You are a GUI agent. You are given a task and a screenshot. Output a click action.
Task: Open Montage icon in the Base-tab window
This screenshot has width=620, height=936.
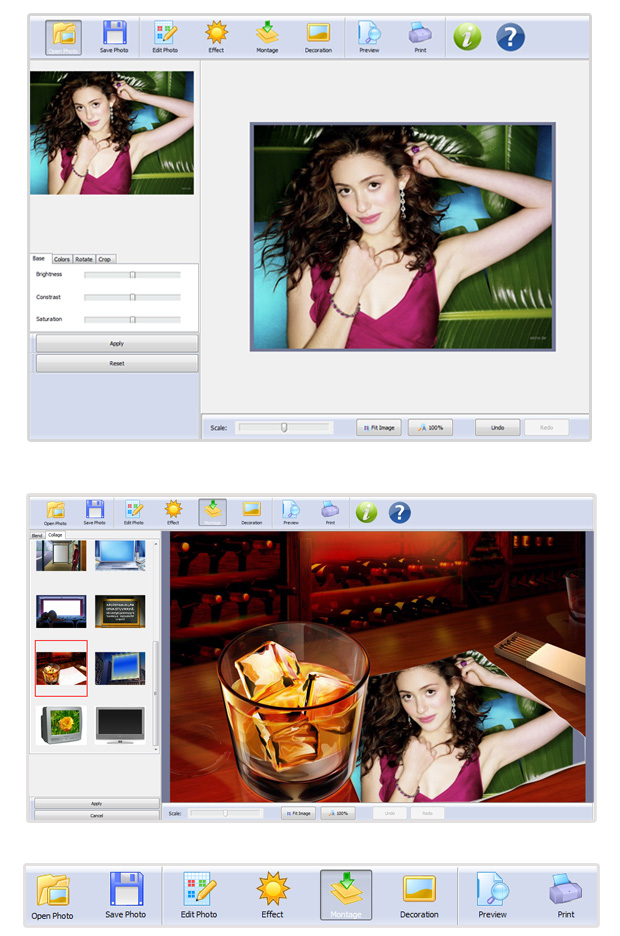pos(267,38)
